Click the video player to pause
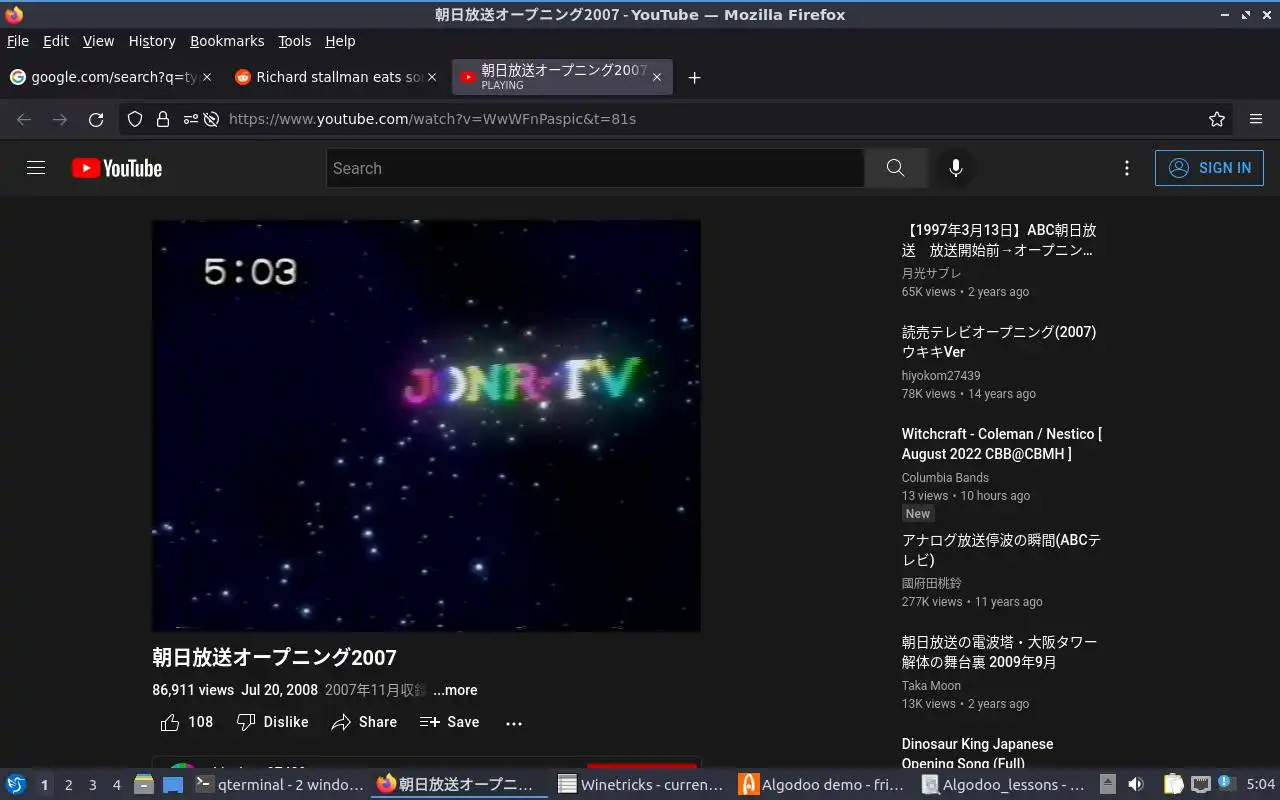This screenshot has width=1280, height=800. click(x=426, y=426)
